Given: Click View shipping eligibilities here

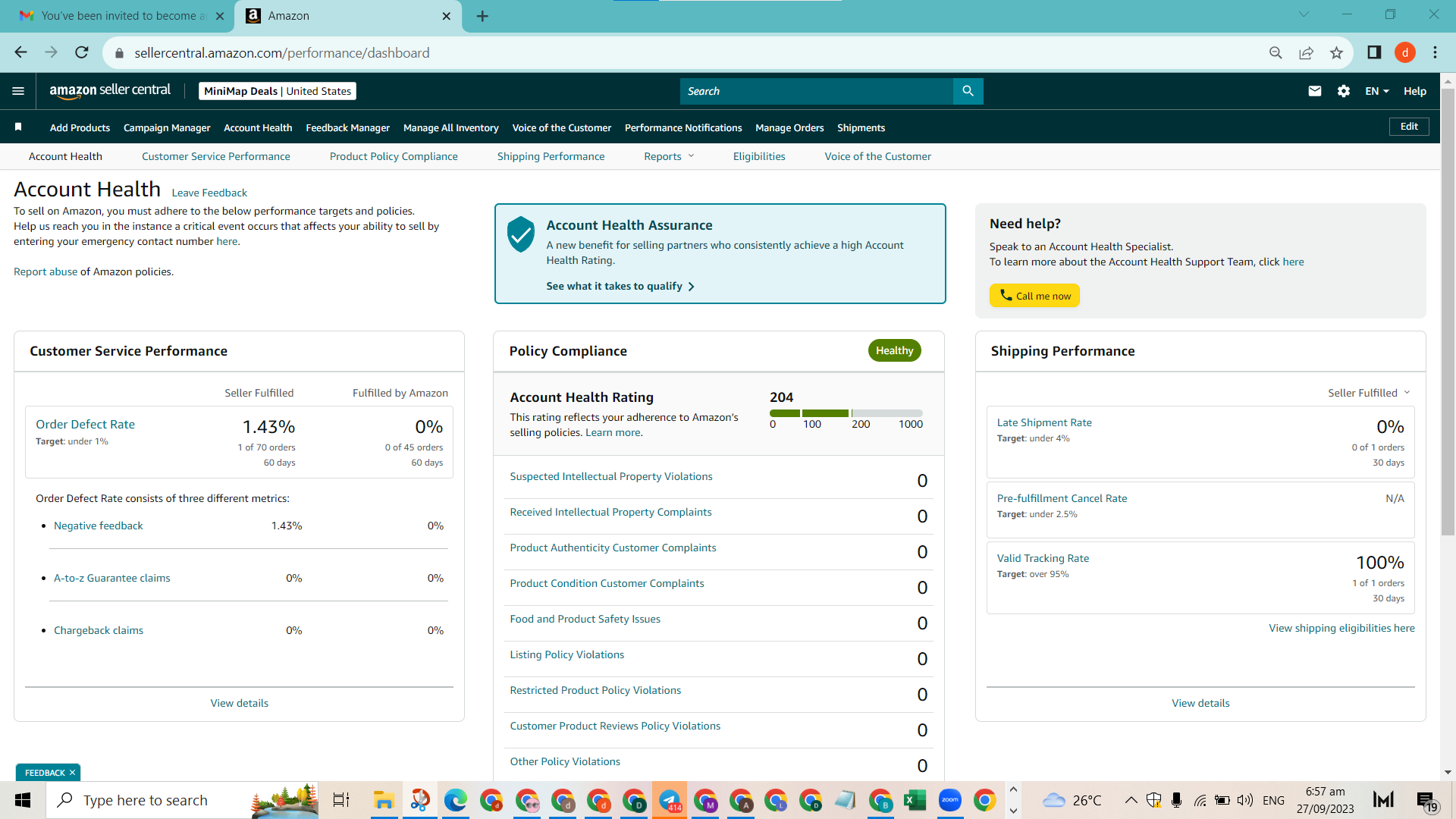Looking at the screenshot, I should [x=1341, y=628].
